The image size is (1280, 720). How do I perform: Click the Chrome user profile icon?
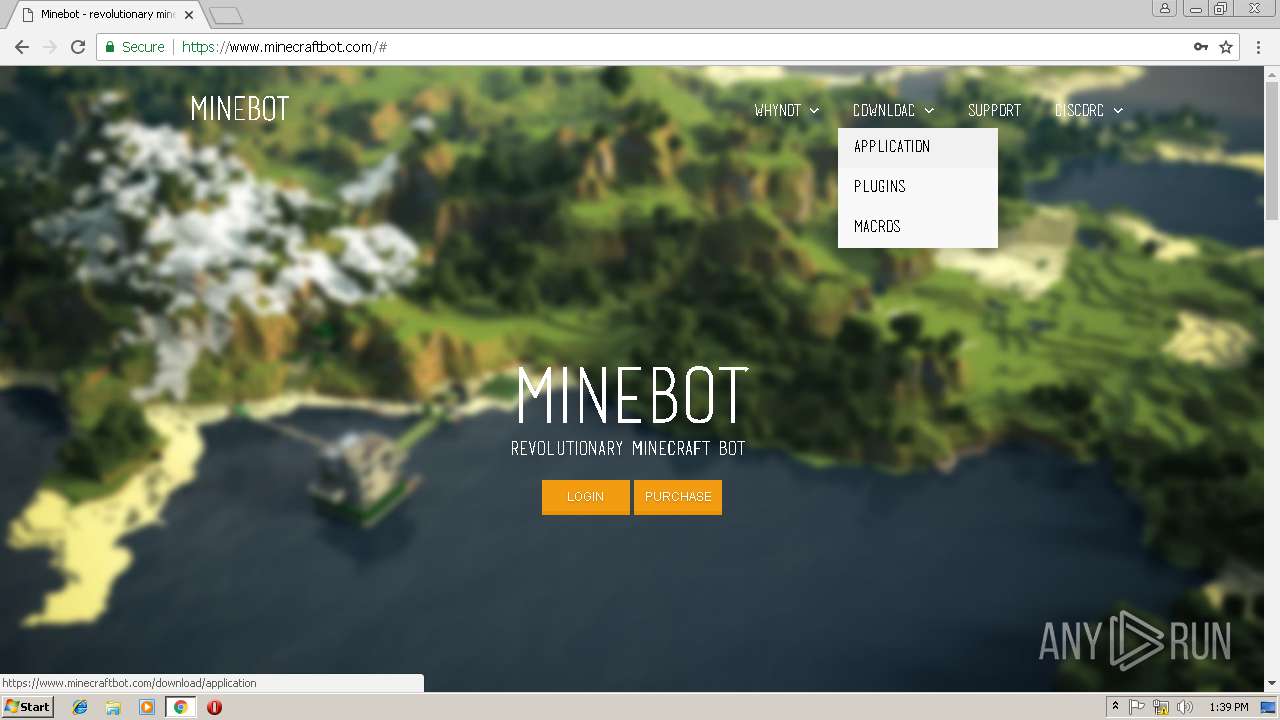click(1165, 8)
